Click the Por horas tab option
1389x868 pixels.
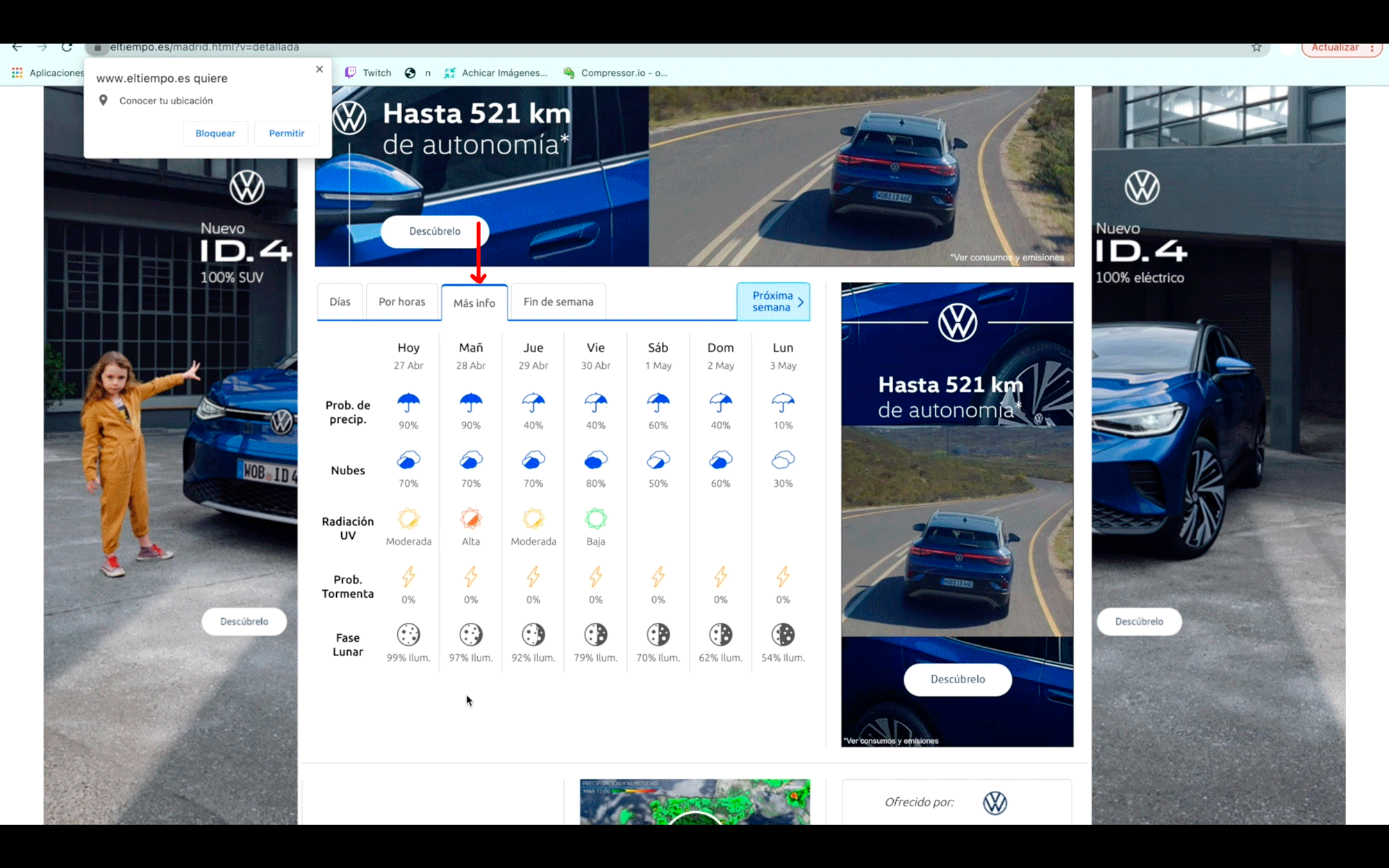tap(401, 301)
